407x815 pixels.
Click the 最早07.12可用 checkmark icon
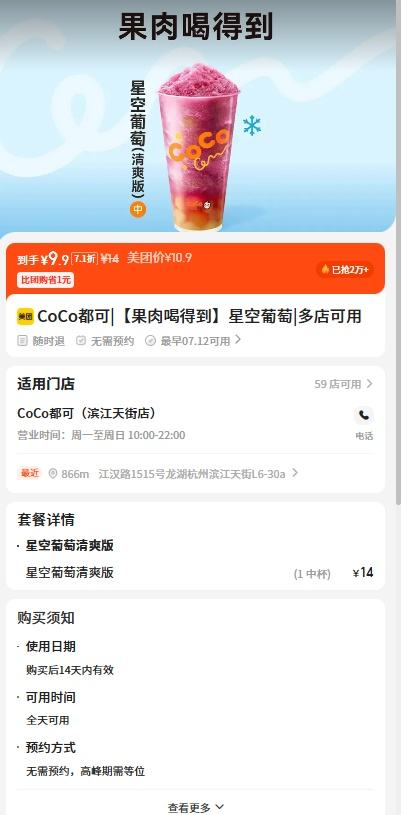coord(150,341)
